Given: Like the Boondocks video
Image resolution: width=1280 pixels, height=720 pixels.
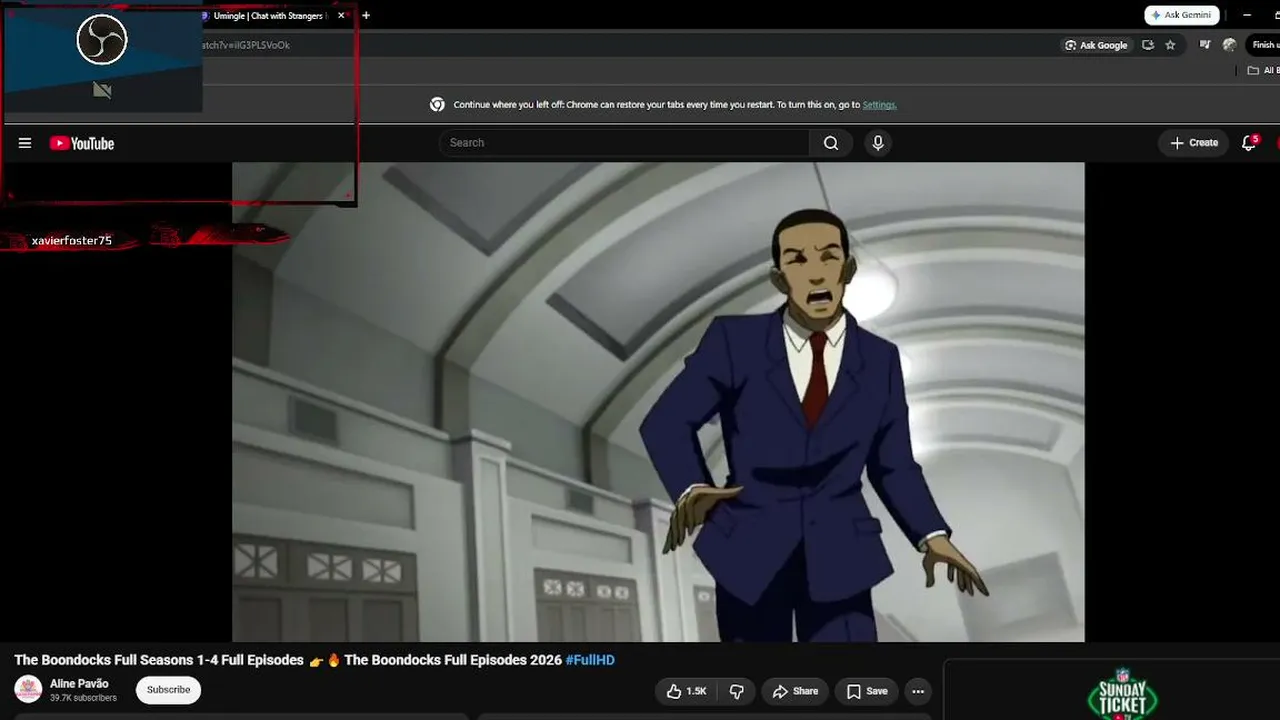Looking at the screenshot, I should pos(687,691).
